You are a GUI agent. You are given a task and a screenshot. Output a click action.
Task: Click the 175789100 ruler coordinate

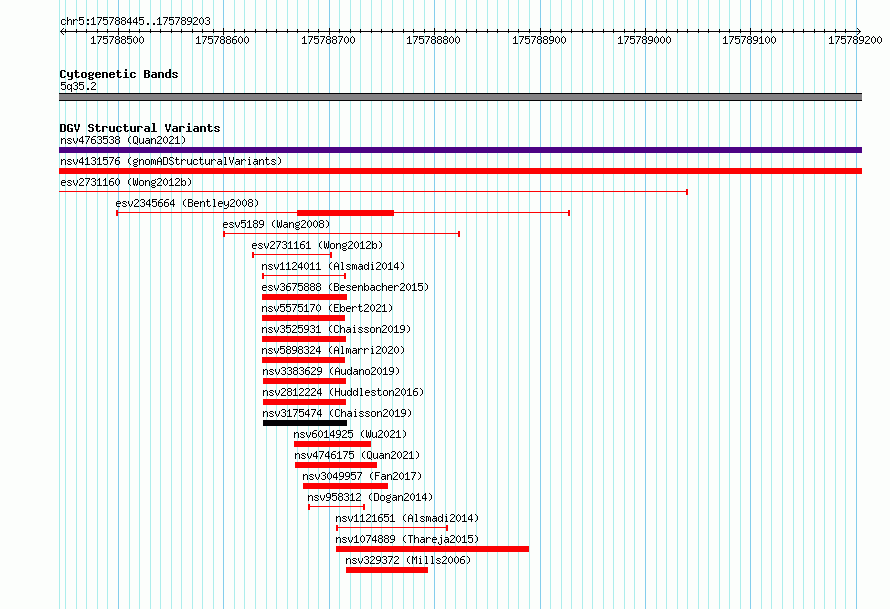(749, 40)
